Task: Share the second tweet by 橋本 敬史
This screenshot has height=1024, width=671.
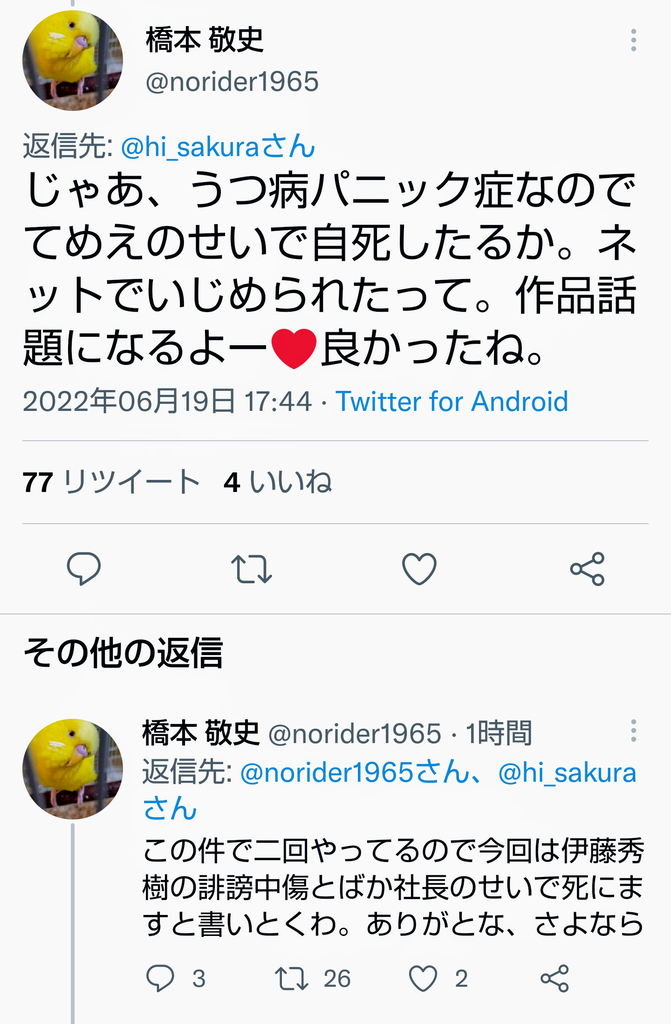Action: [x=555, y=978]
